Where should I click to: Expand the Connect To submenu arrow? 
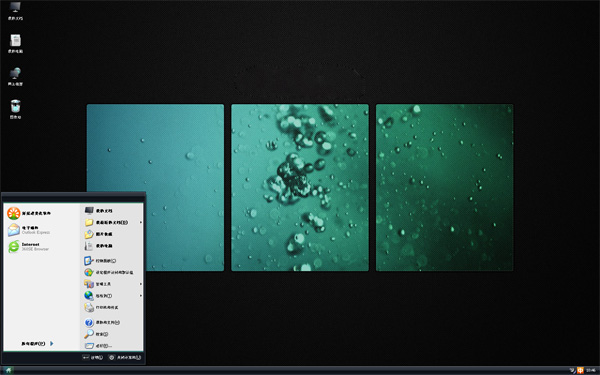click(141, 295)
